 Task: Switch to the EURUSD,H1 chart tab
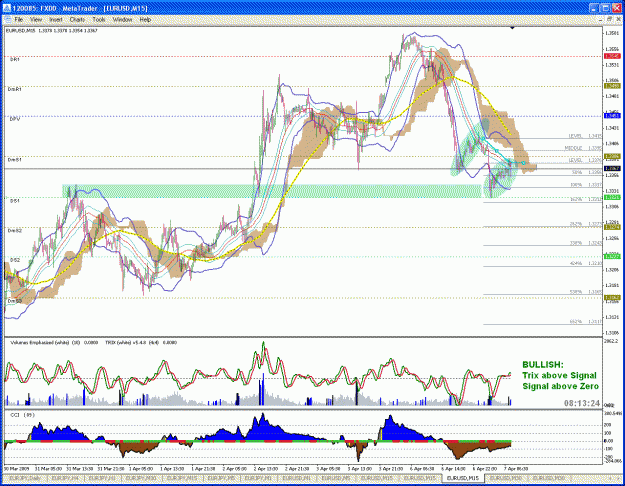pyautogui.click(x=296, y=478)
